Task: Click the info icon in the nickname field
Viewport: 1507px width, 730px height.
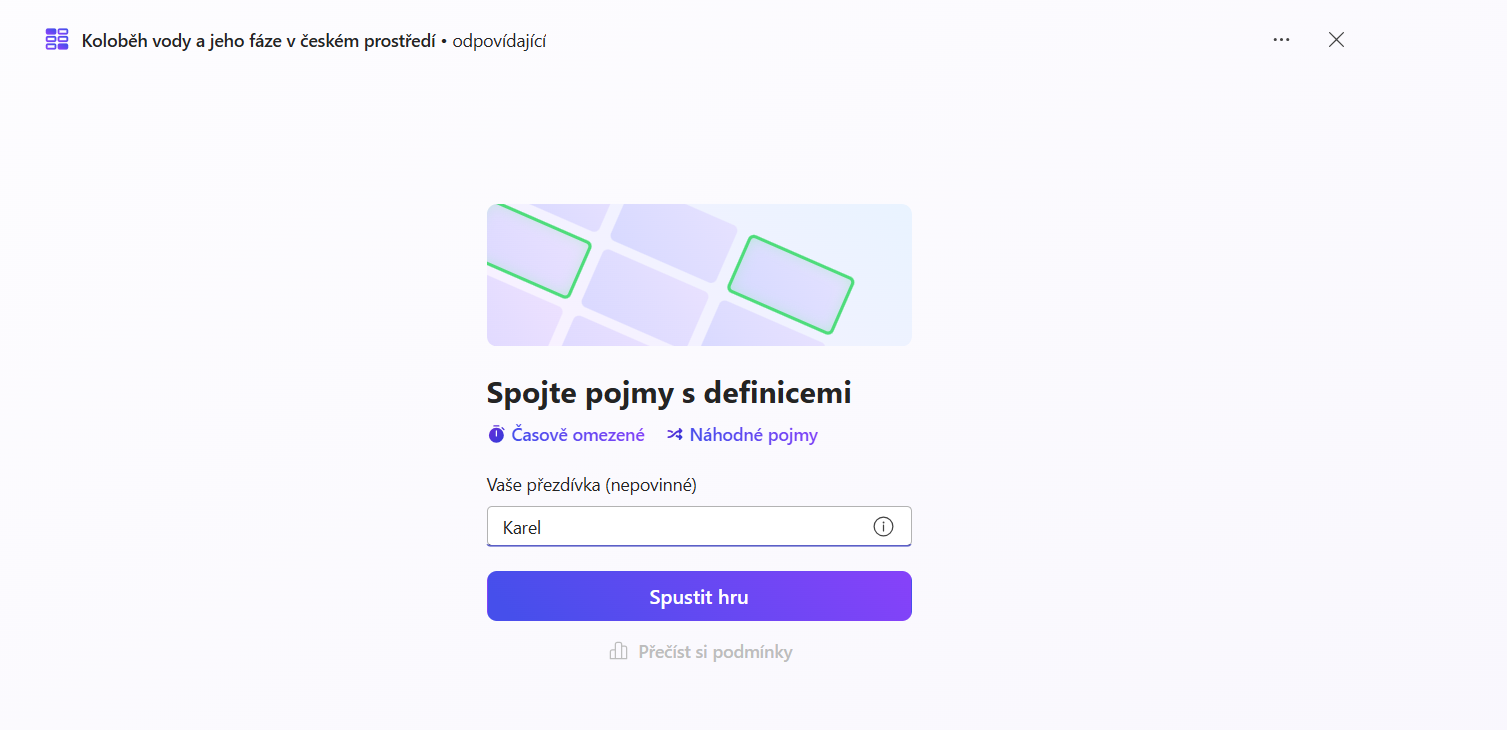Action: point(883,527)
